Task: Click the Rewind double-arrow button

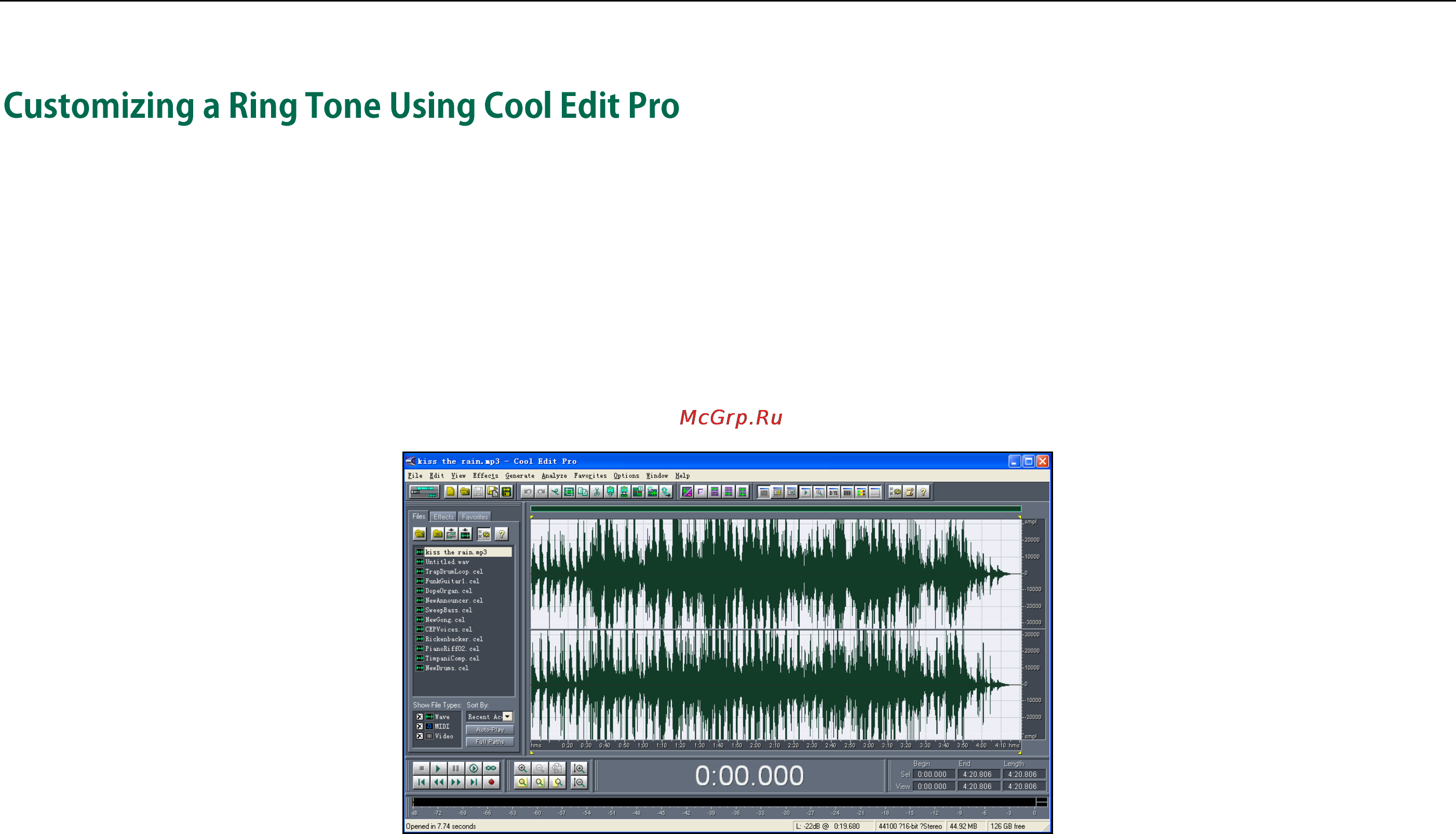Action: [x=438, y=782]
